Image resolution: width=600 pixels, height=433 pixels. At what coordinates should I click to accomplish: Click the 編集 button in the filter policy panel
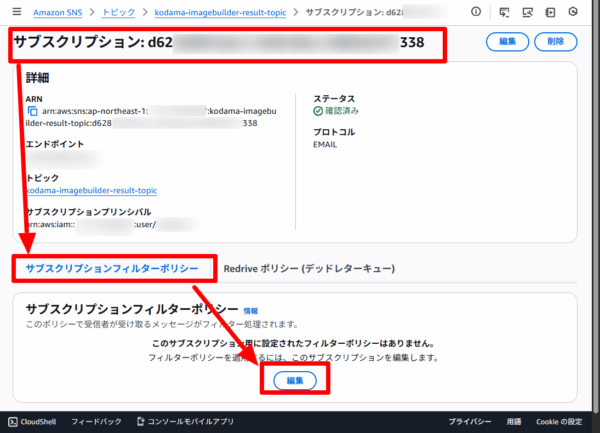(295, 381)
